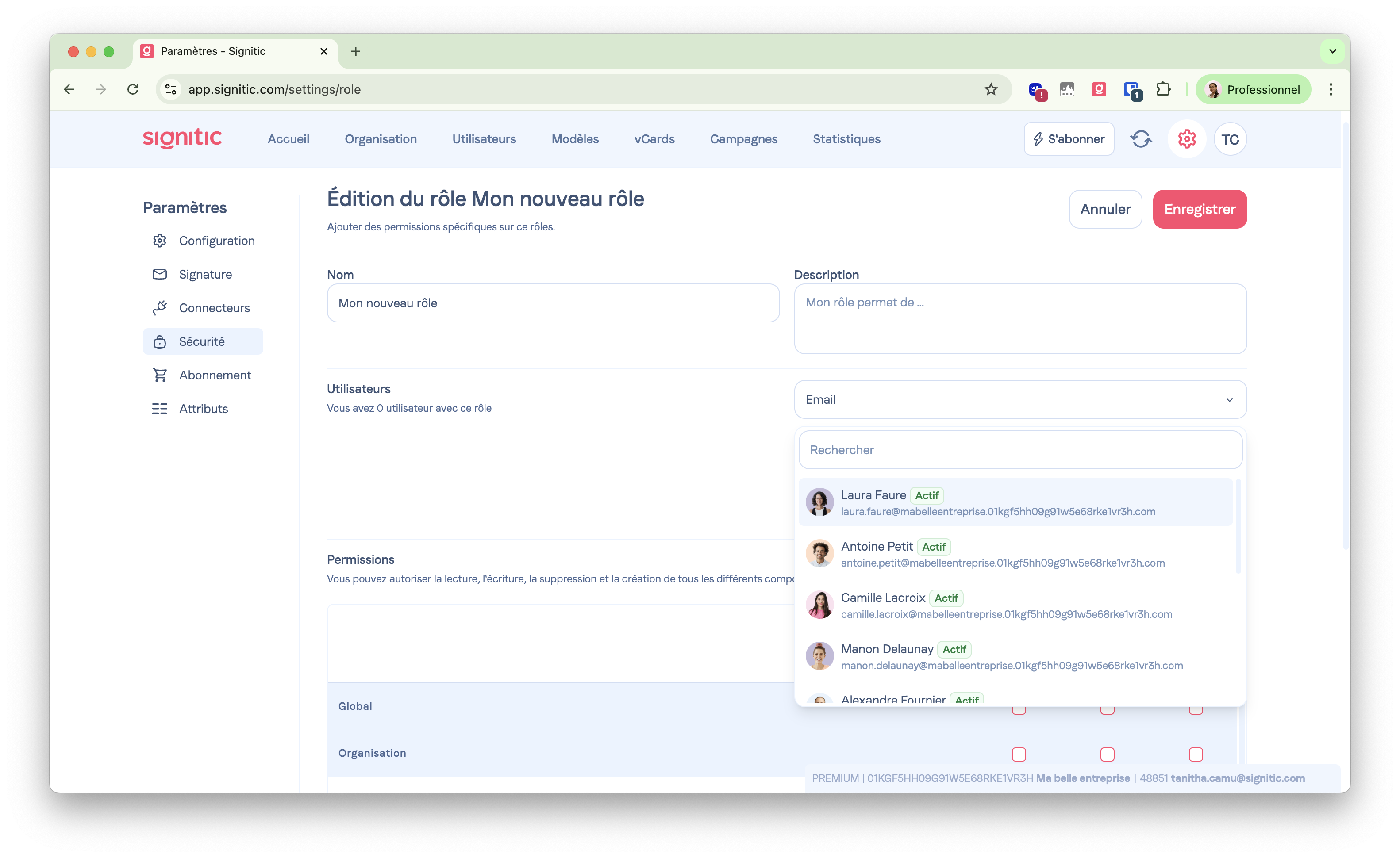
Task: Expand browser tab search chevron
Action: (x=1332, y=51)
